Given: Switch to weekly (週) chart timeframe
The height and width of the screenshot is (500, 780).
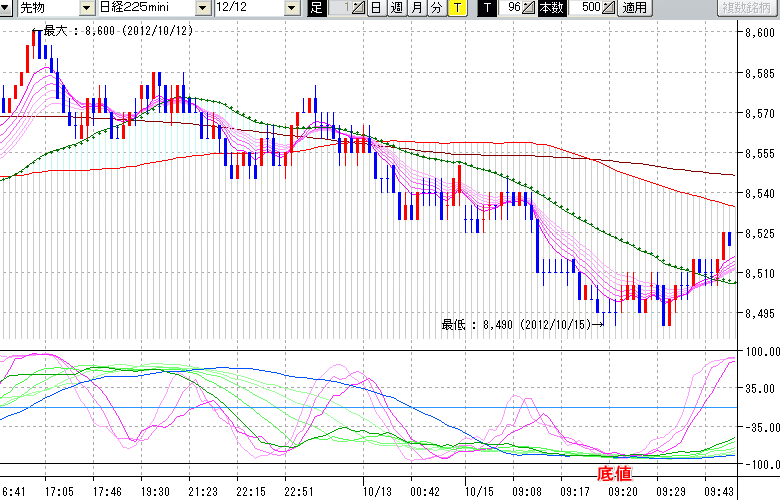Looking at the screenshot, I should pyautogui.click(x=395, y=8).
